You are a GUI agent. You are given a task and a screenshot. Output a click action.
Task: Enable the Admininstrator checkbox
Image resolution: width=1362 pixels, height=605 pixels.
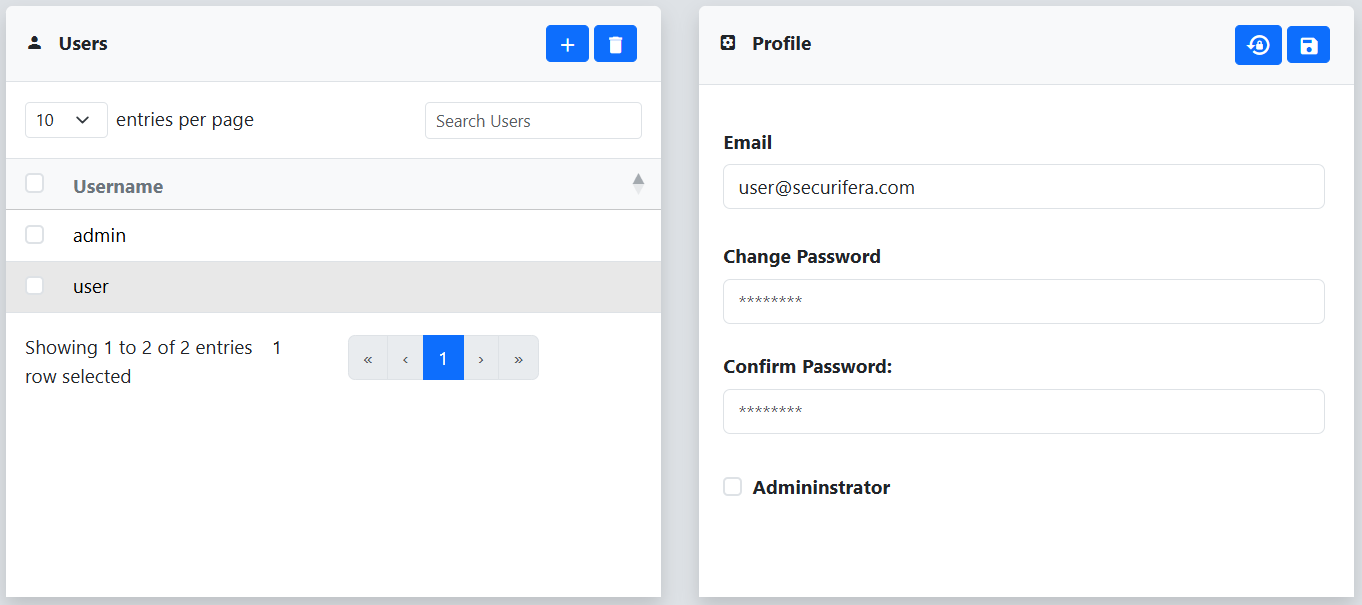pyautogui.click(x=733, y=486)
